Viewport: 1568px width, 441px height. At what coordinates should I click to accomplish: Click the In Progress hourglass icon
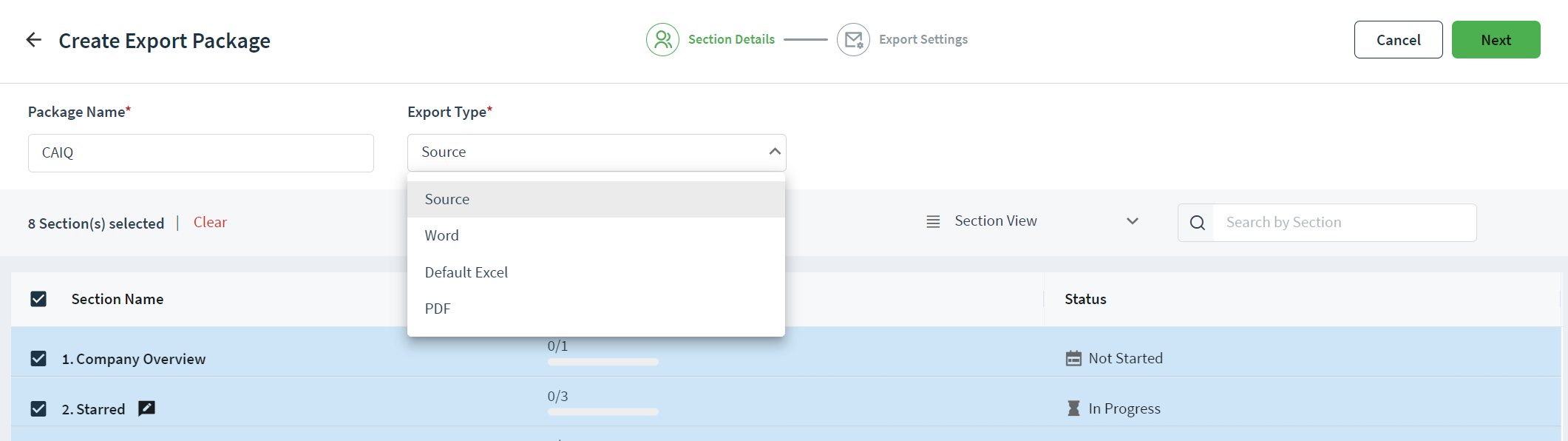pyautogui.click(x=1073, y=408)
